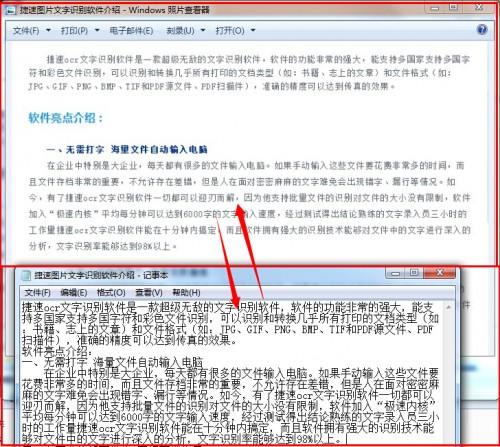This screenshot has height=447, width=500.
Task: Click 电子邮件(E) in Photo Viewer toolbar
Action: 131,31
